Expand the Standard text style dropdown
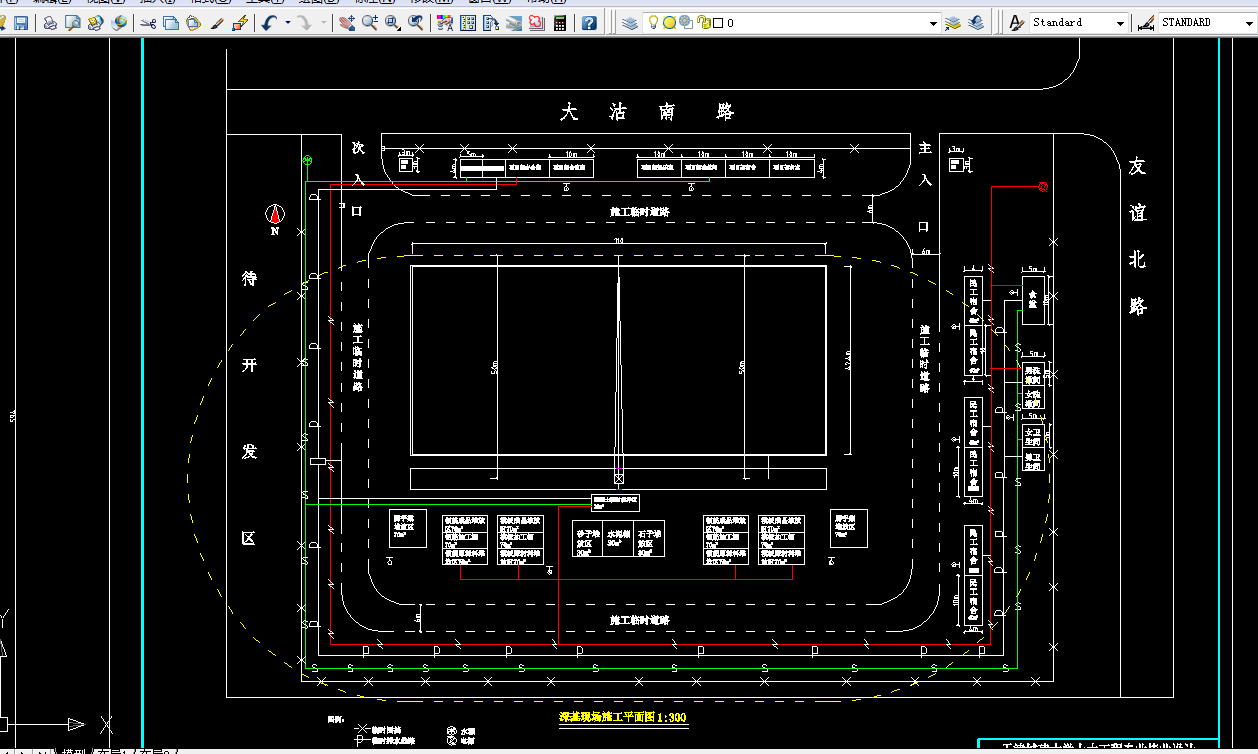 point(1118,23)
